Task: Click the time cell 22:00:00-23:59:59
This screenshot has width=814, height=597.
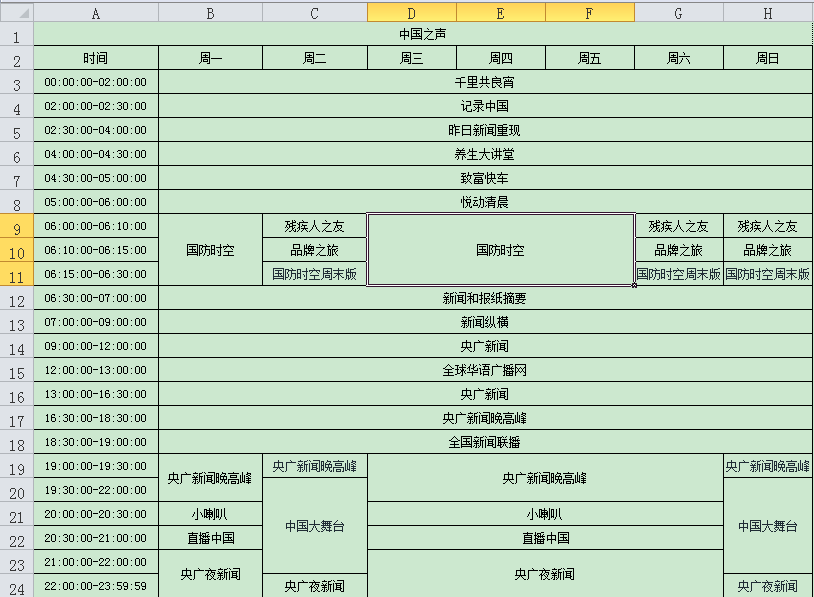Action: pos(96,586)
